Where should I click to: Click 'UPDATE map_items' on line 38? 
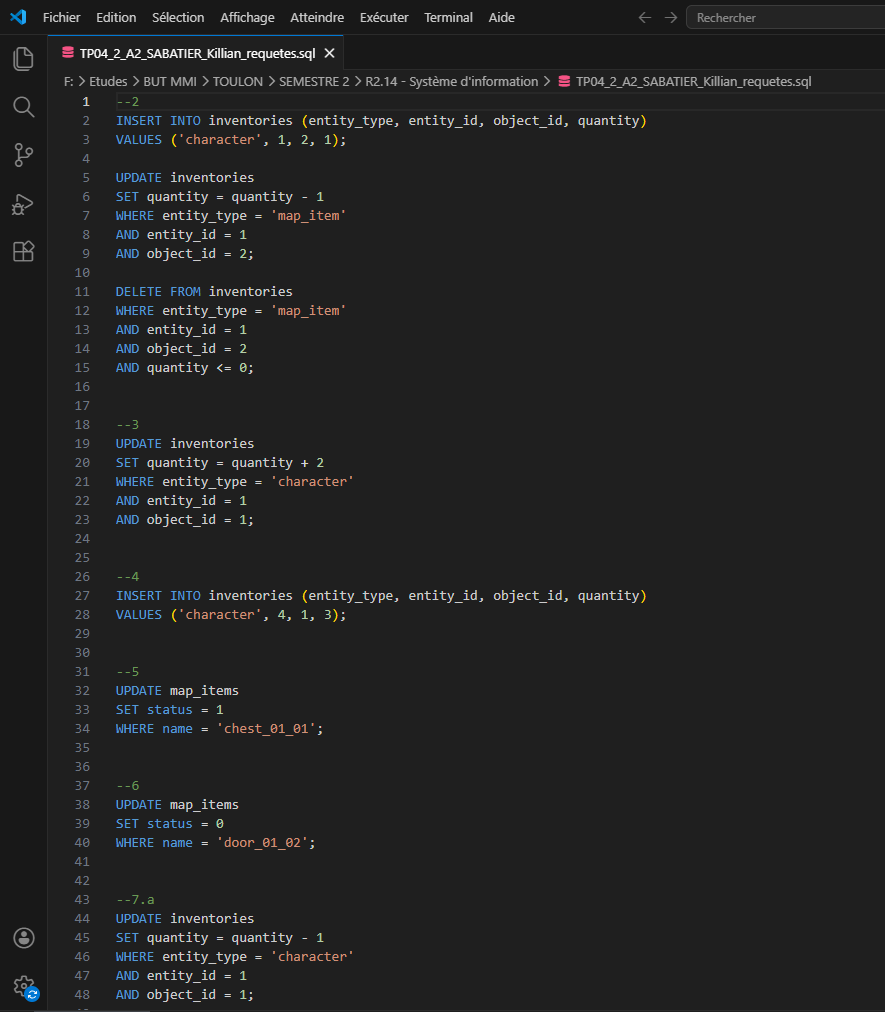click(177, 805)
